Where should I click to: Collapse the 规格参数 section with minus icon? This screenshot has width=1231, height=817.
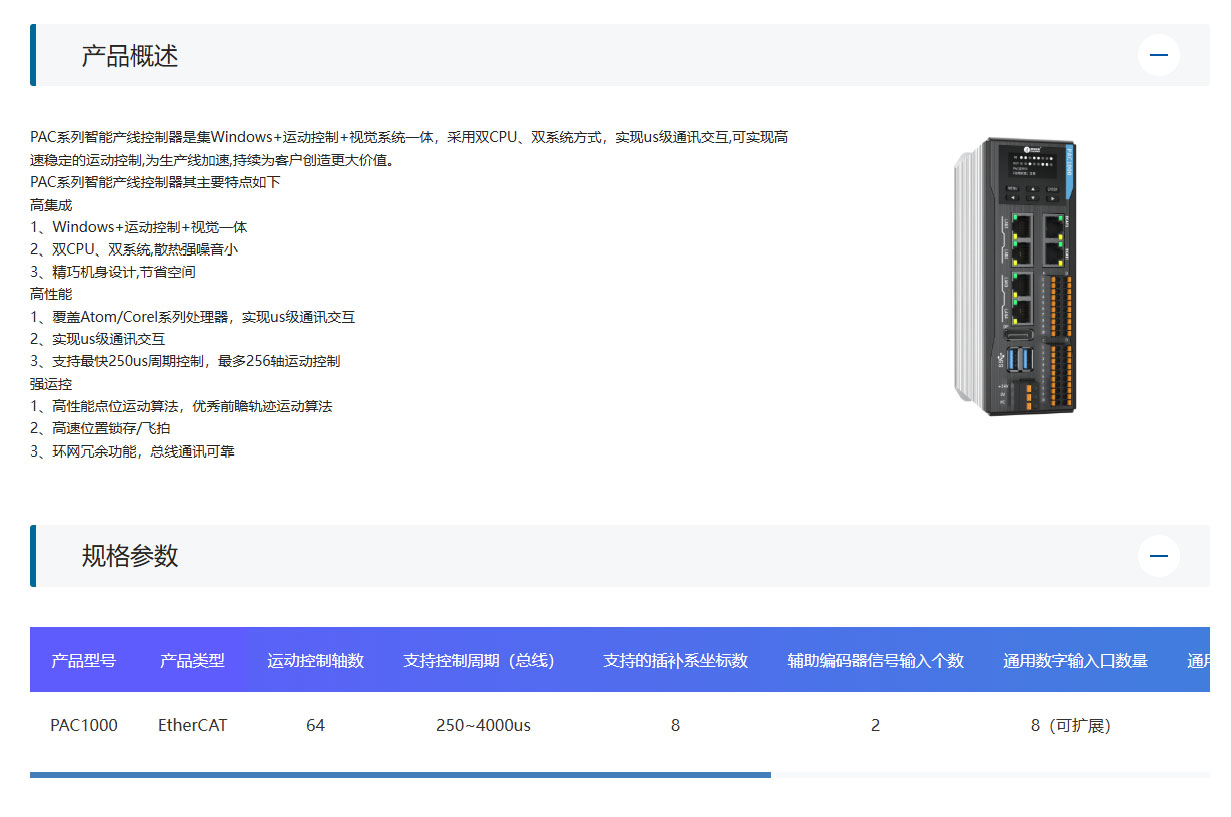[x=1158, y=556]
